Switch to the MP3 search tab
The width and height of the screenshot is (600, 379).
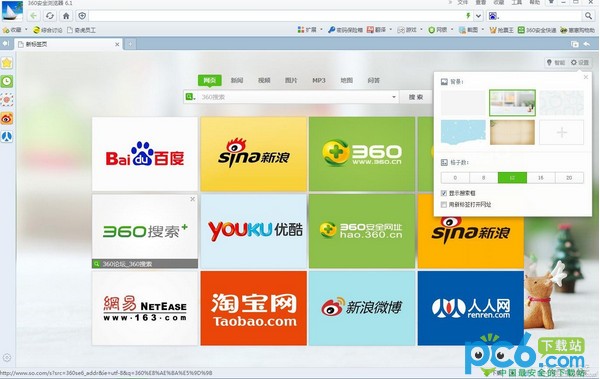click(x=319, y=80)
